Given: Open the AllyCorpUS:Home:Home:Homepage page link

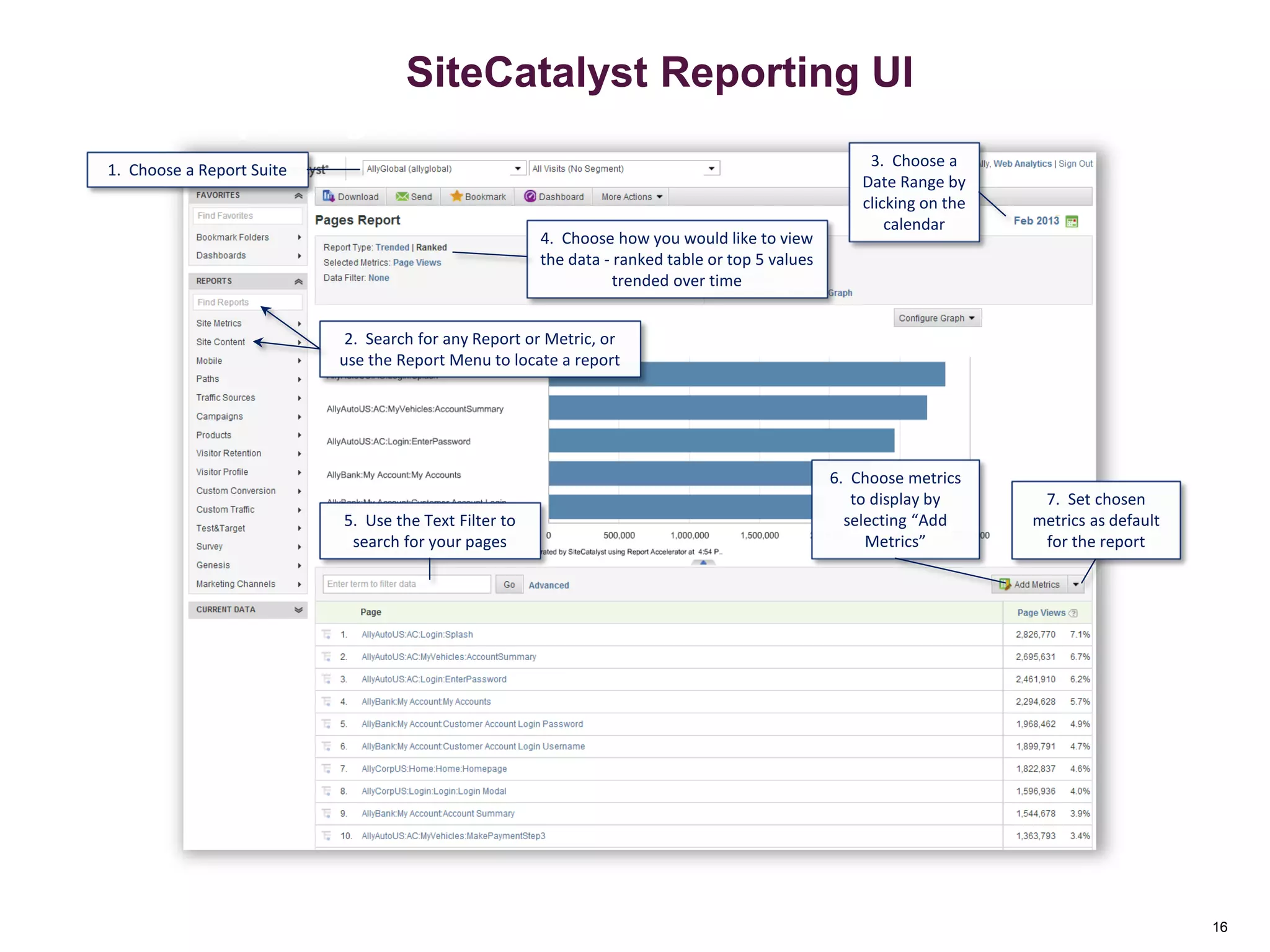Looking at the screenshot, I should tap(434, 769).
